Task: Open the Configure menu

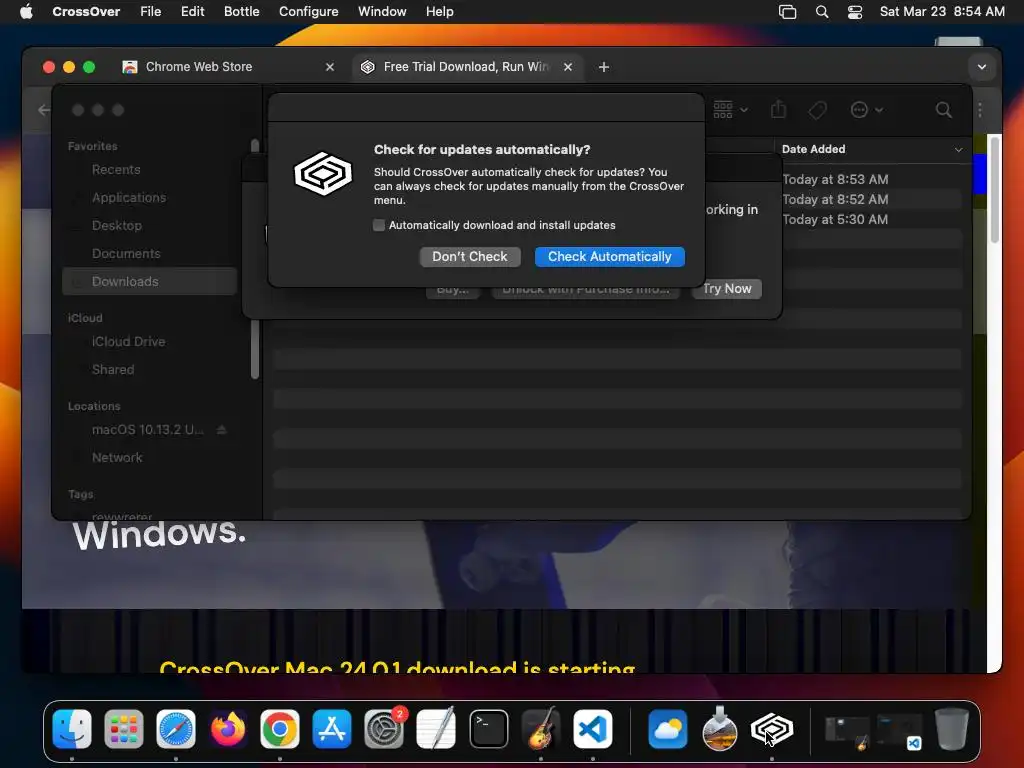Action: point(308,12)
